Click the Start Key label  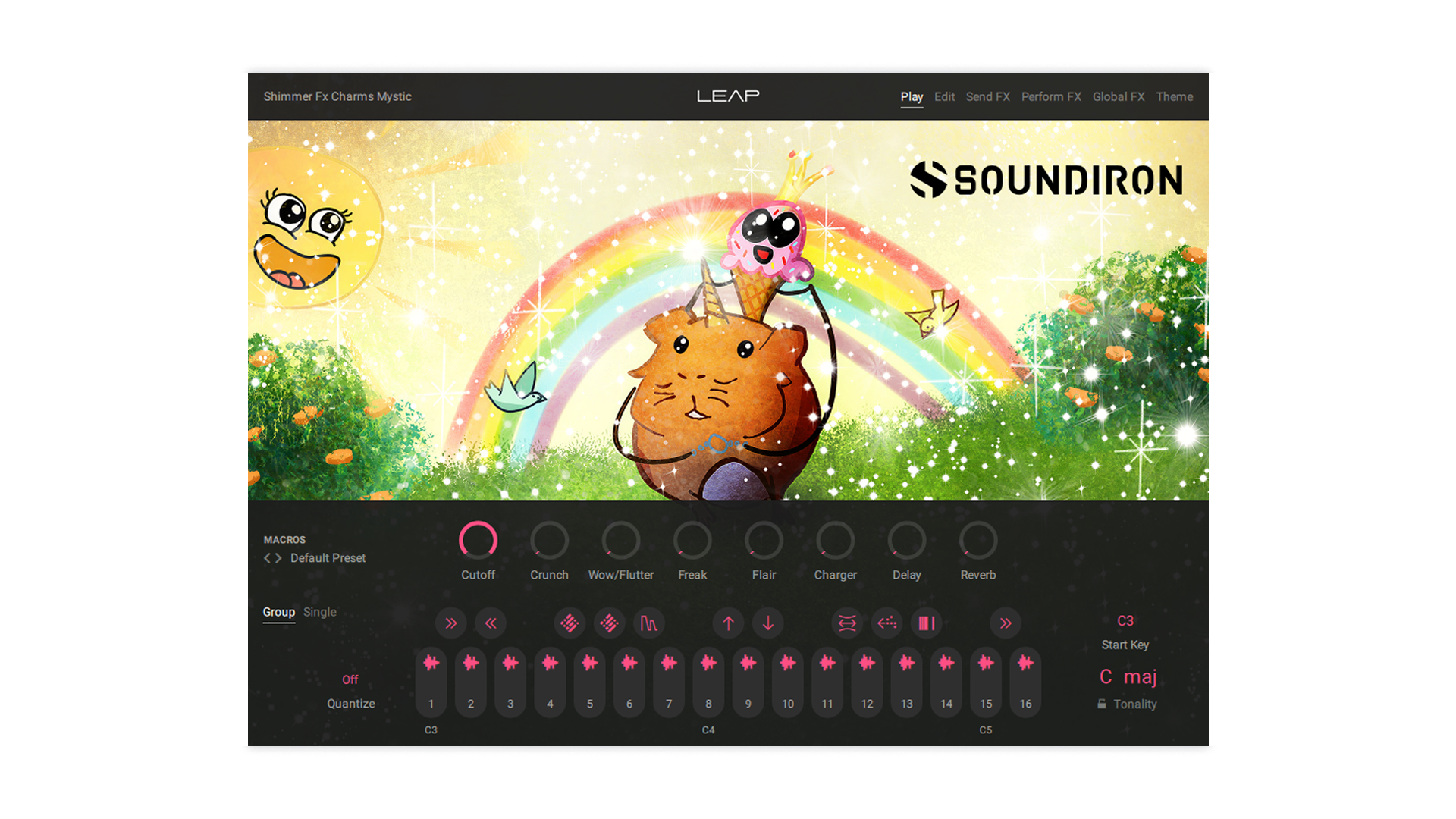(x=1125, y=645)
